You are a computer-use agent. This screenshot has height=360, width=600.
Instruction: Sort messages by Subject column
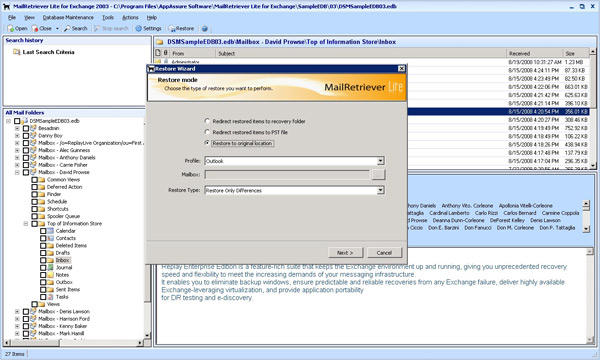point(361,54)
